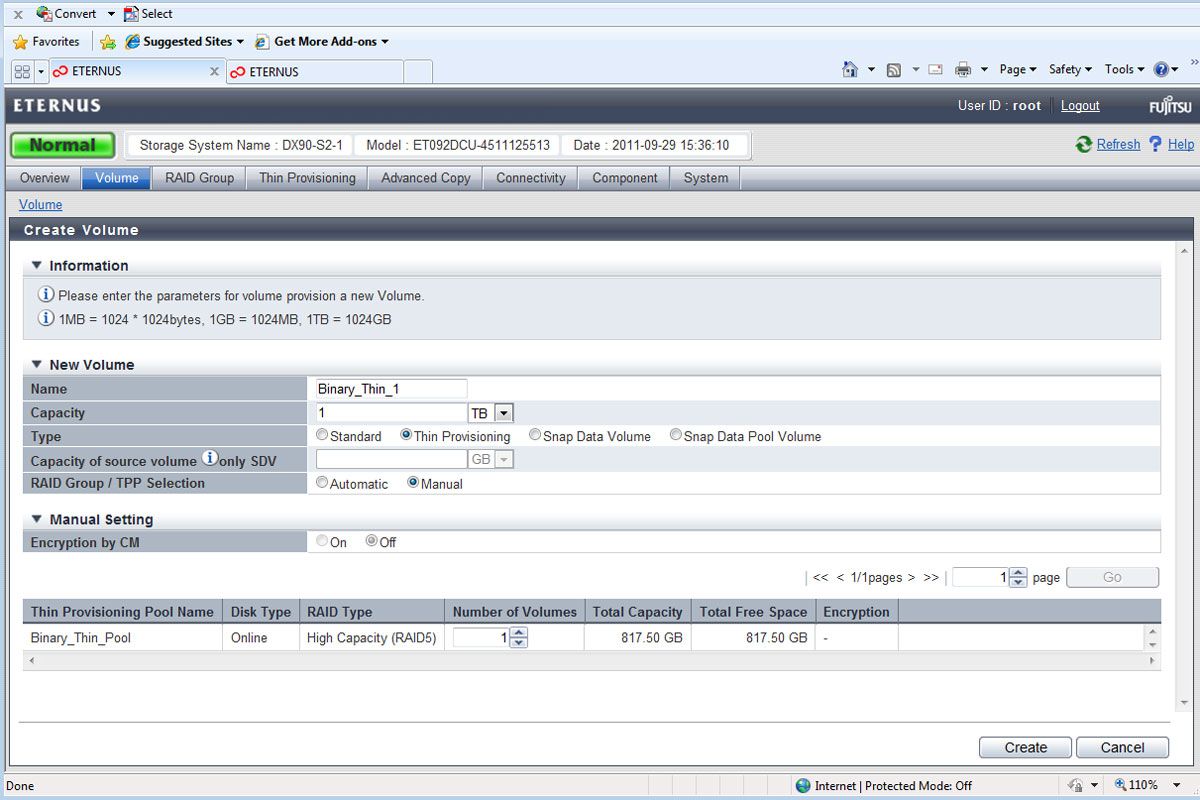Open the Favorites star button
Viewport: 1200px width, 800px height.
[x=20, y=42]
